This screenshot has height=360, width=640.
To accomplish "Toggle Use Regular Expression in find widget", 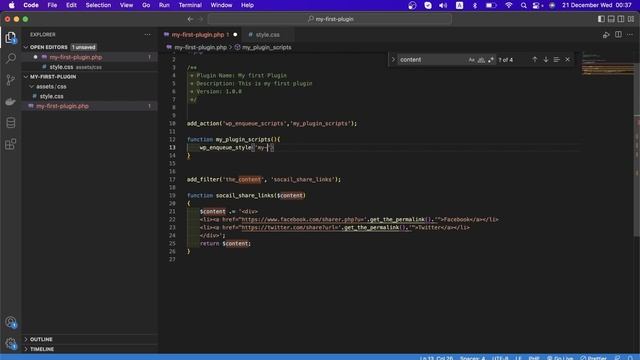I will 491,60.
